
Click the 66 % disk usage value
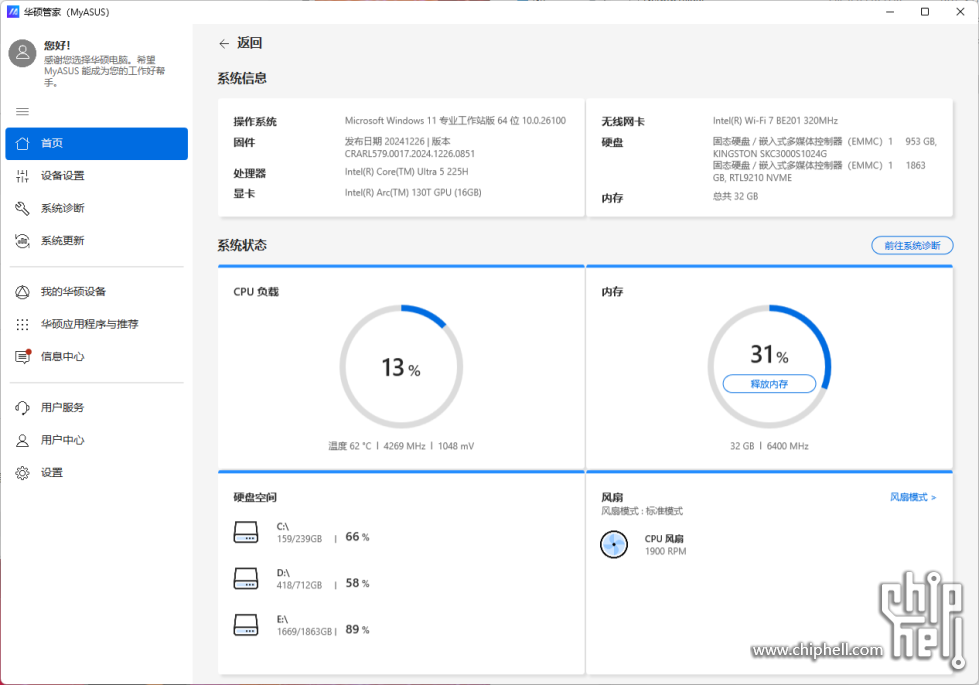coord(357,537)
